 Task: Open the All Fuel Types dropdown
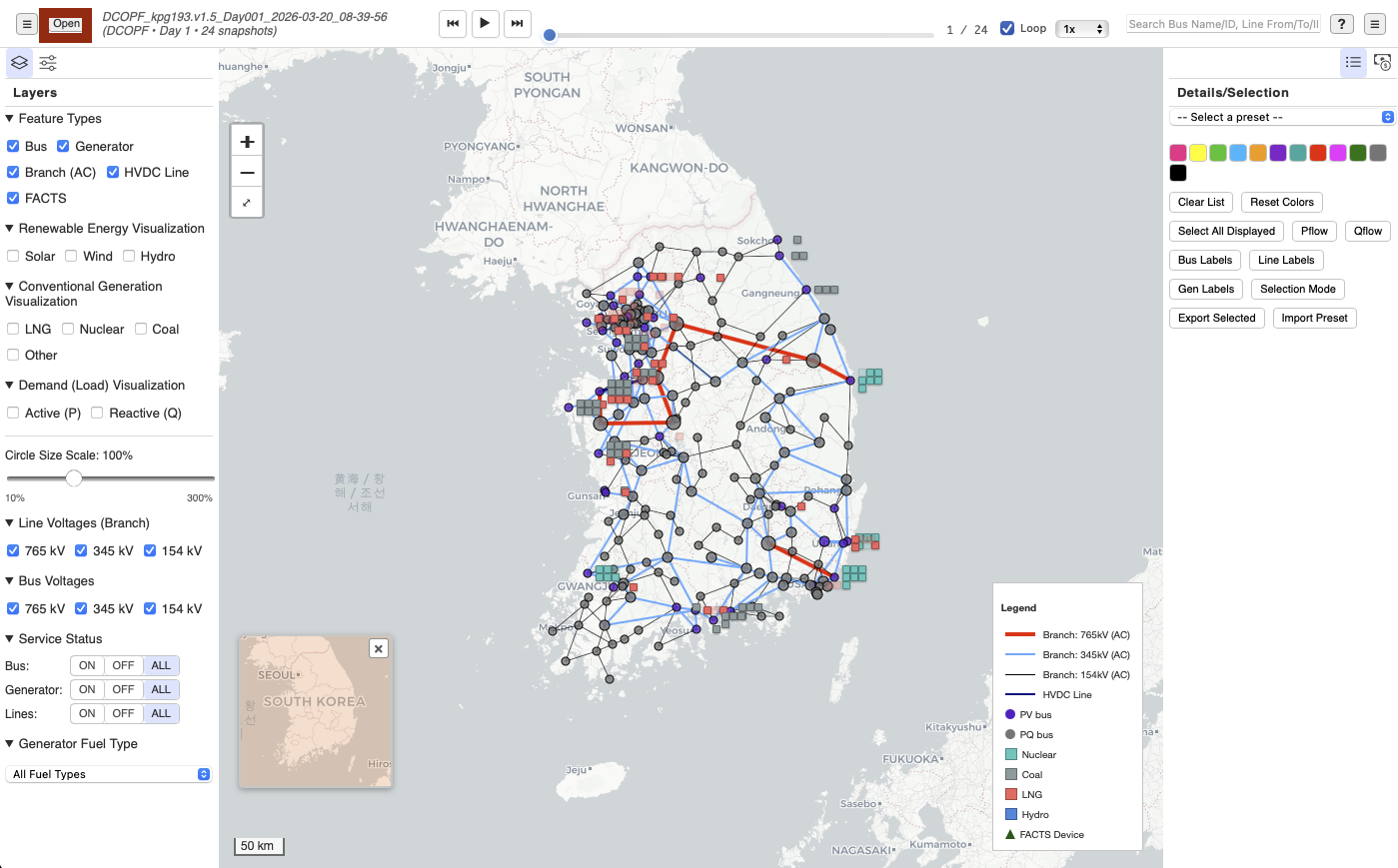click(108, 774)
